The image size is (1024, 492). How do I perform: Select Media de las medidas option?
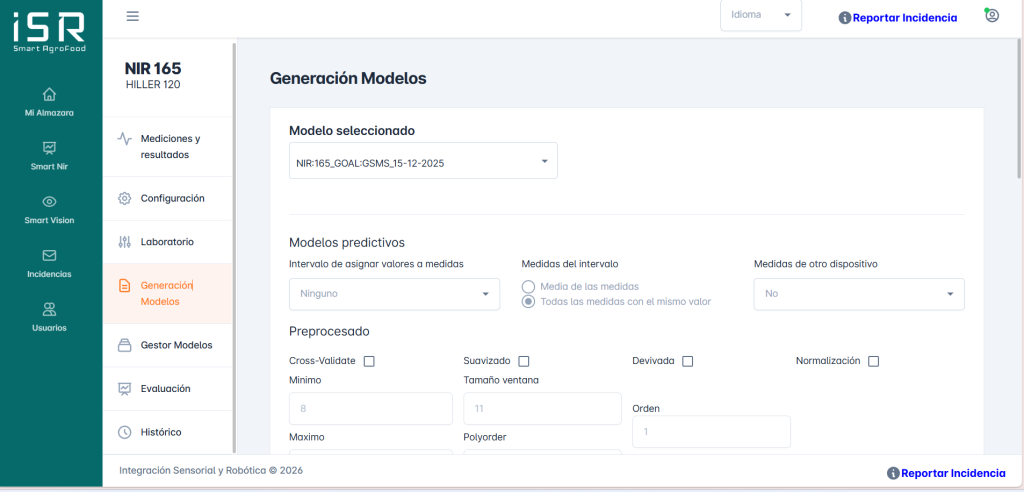529,287
